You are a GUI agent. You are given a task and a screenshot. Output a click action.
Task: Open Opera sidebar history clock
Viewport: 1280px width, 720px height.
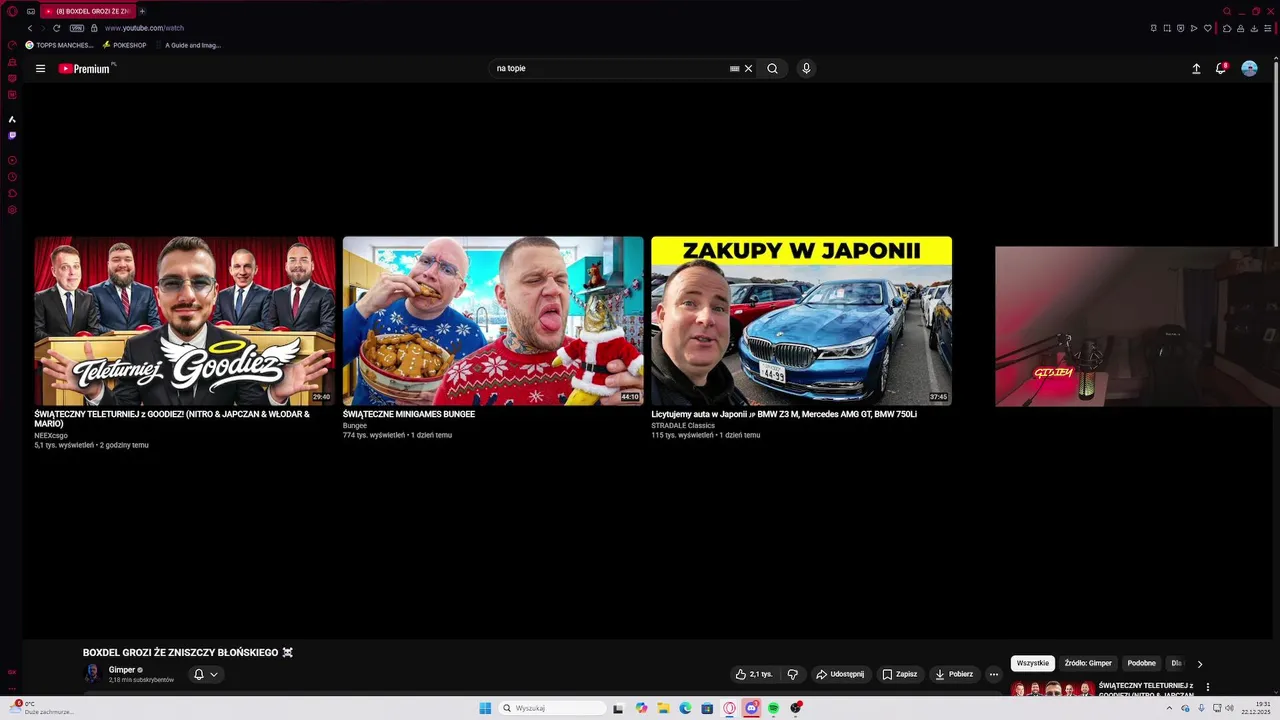tap(12, 177)
